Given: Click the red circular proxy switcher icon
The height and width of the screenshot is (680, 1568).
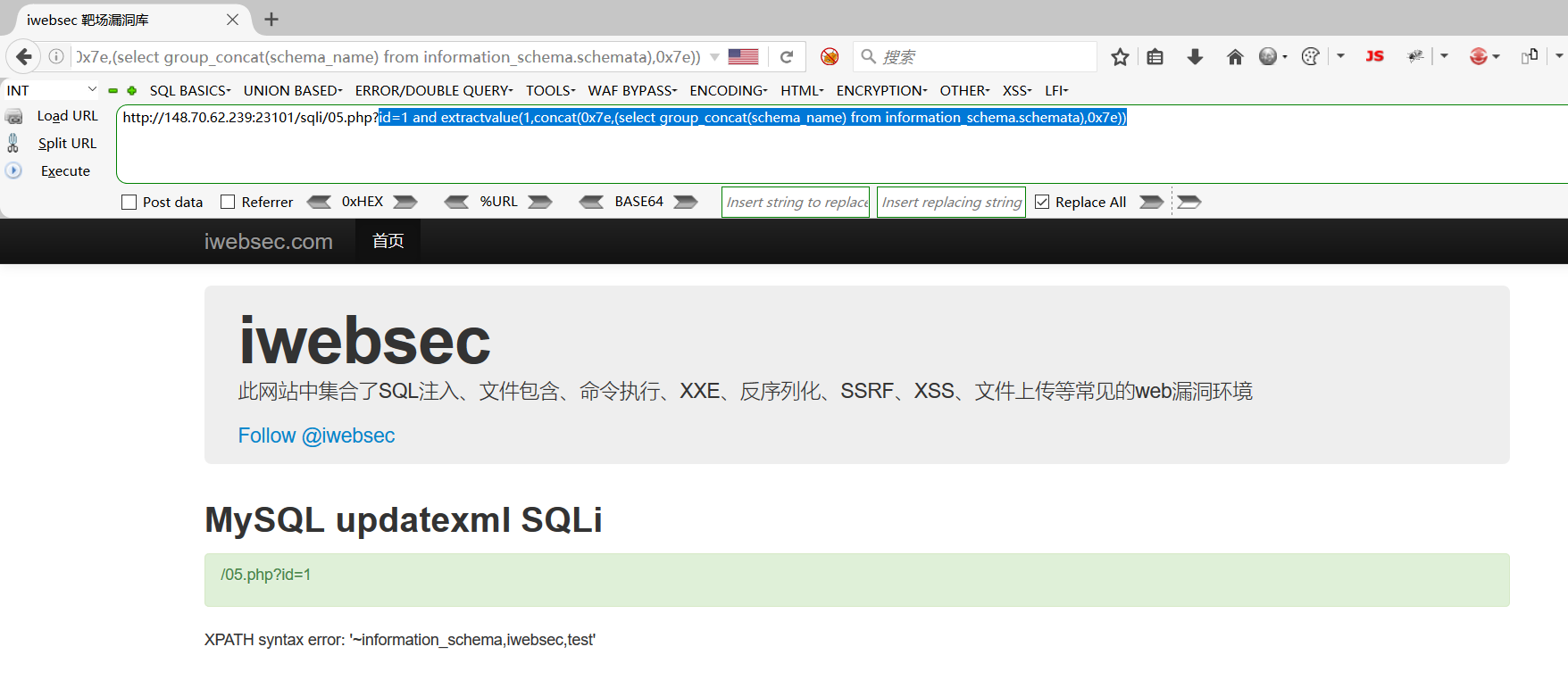Looking at the screenshot, I should click(1479, 57).
